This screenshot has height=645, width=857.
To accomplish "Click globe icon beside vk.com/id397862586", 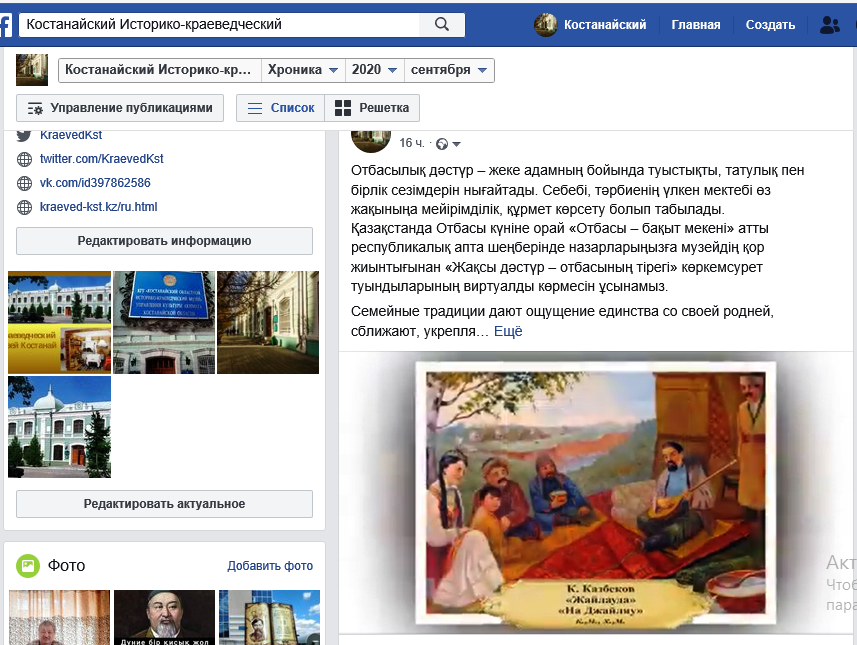I will point(25,183).
